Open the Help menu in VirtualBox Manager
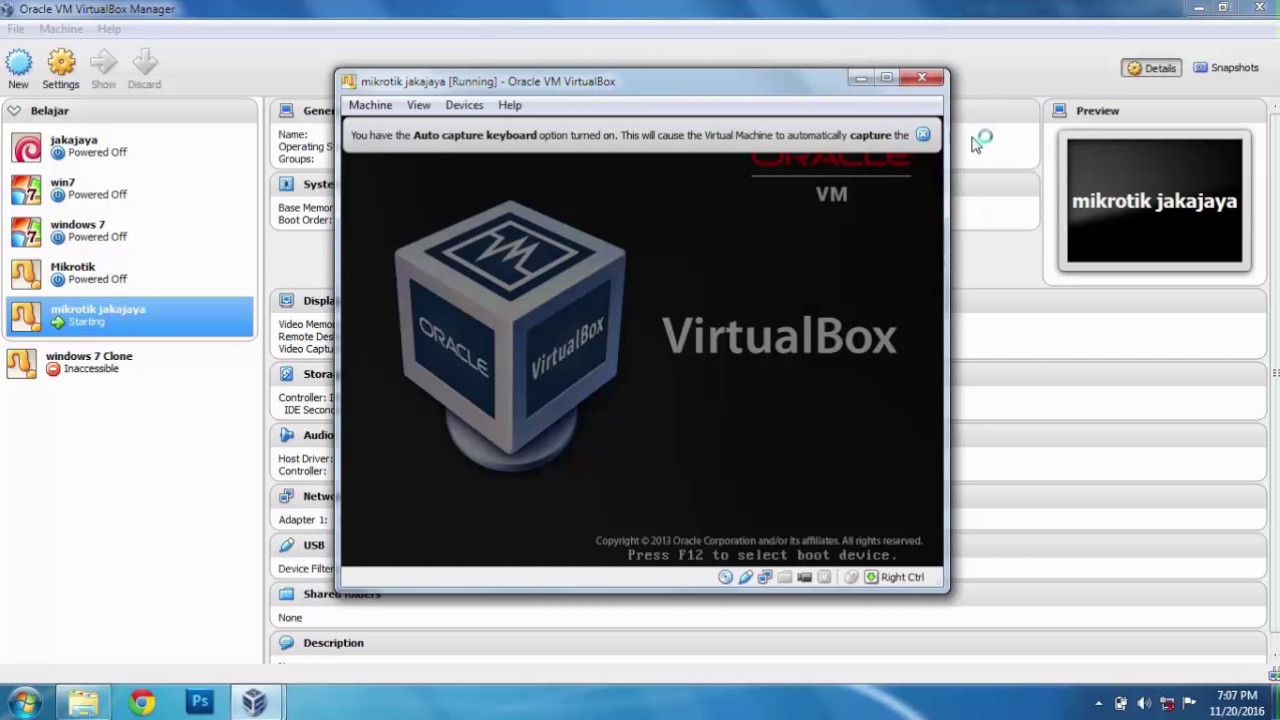Screen dimensions: 1280x720 (x=109, y=29)
